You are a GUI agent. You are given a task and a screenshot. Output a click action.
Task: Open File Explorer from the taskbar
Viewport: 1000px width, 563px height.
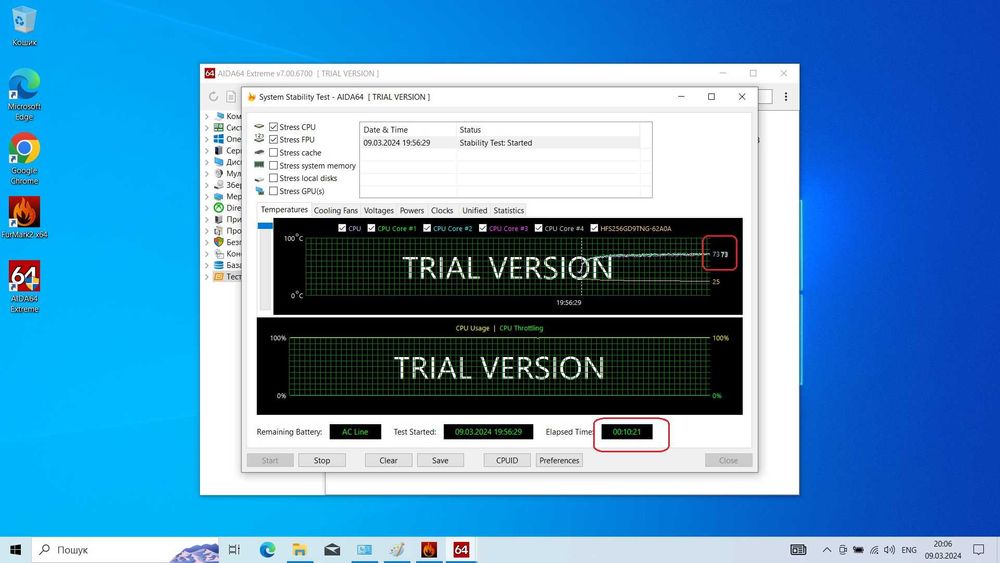point(300,550)
